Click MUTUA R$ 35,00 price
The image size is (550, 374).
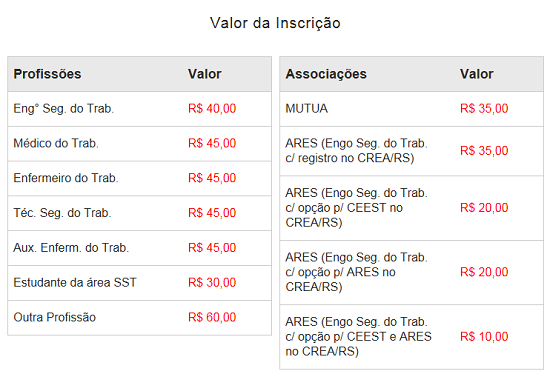point(484,108)
